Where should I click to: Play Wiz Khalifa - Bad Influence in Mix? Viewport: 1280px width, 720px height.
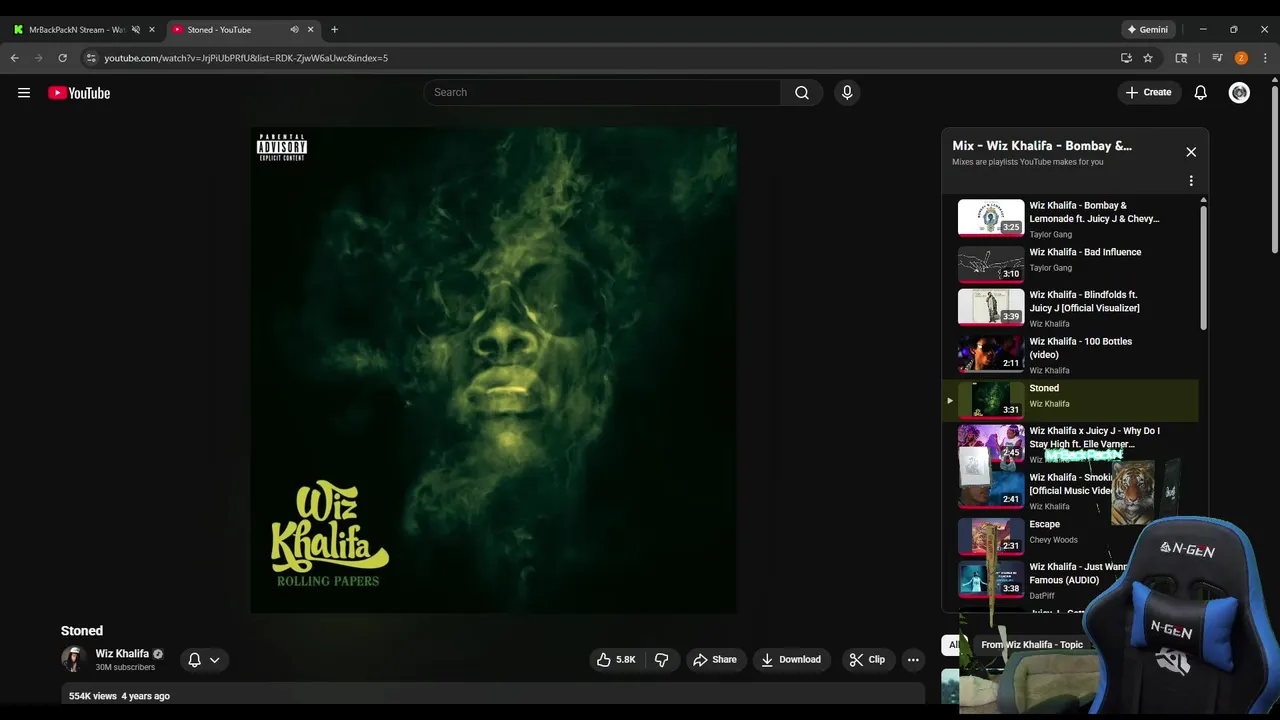(1070, 264)
